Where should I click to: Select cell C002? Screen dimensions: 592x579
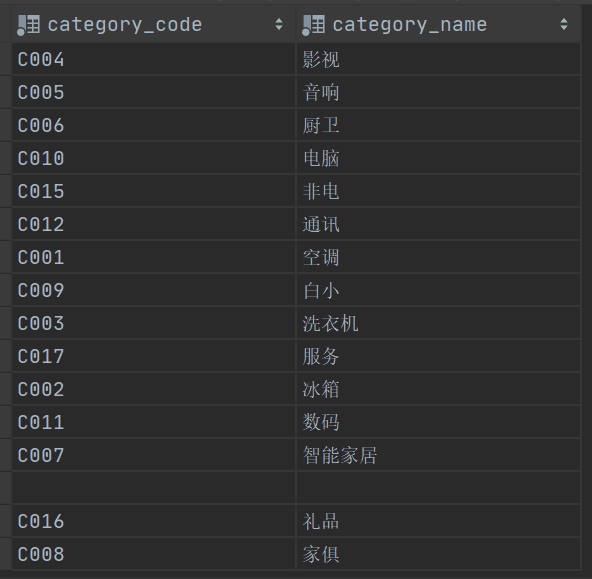153,389
